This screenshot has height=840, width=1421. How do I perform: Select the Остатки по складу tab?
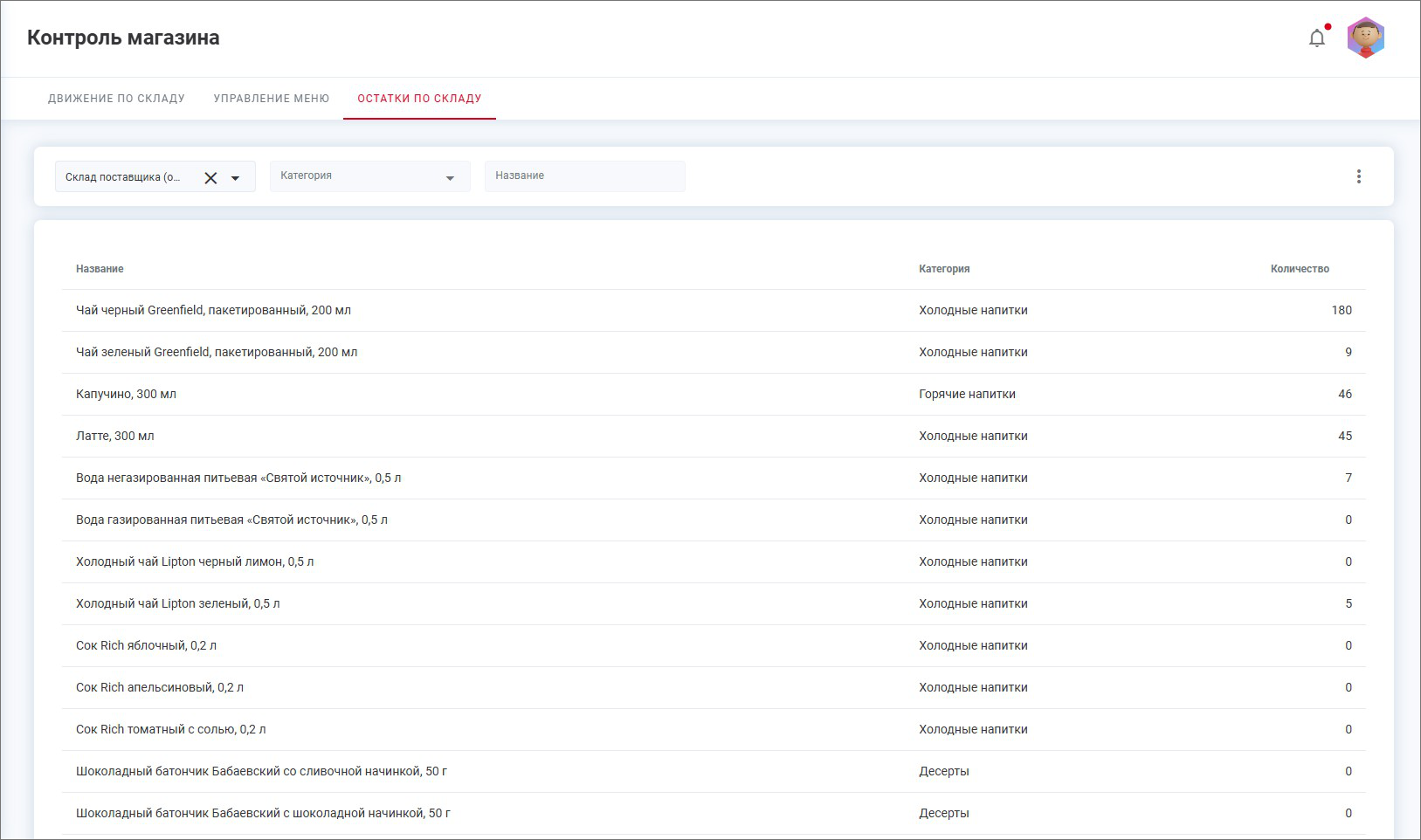(419, 99)
